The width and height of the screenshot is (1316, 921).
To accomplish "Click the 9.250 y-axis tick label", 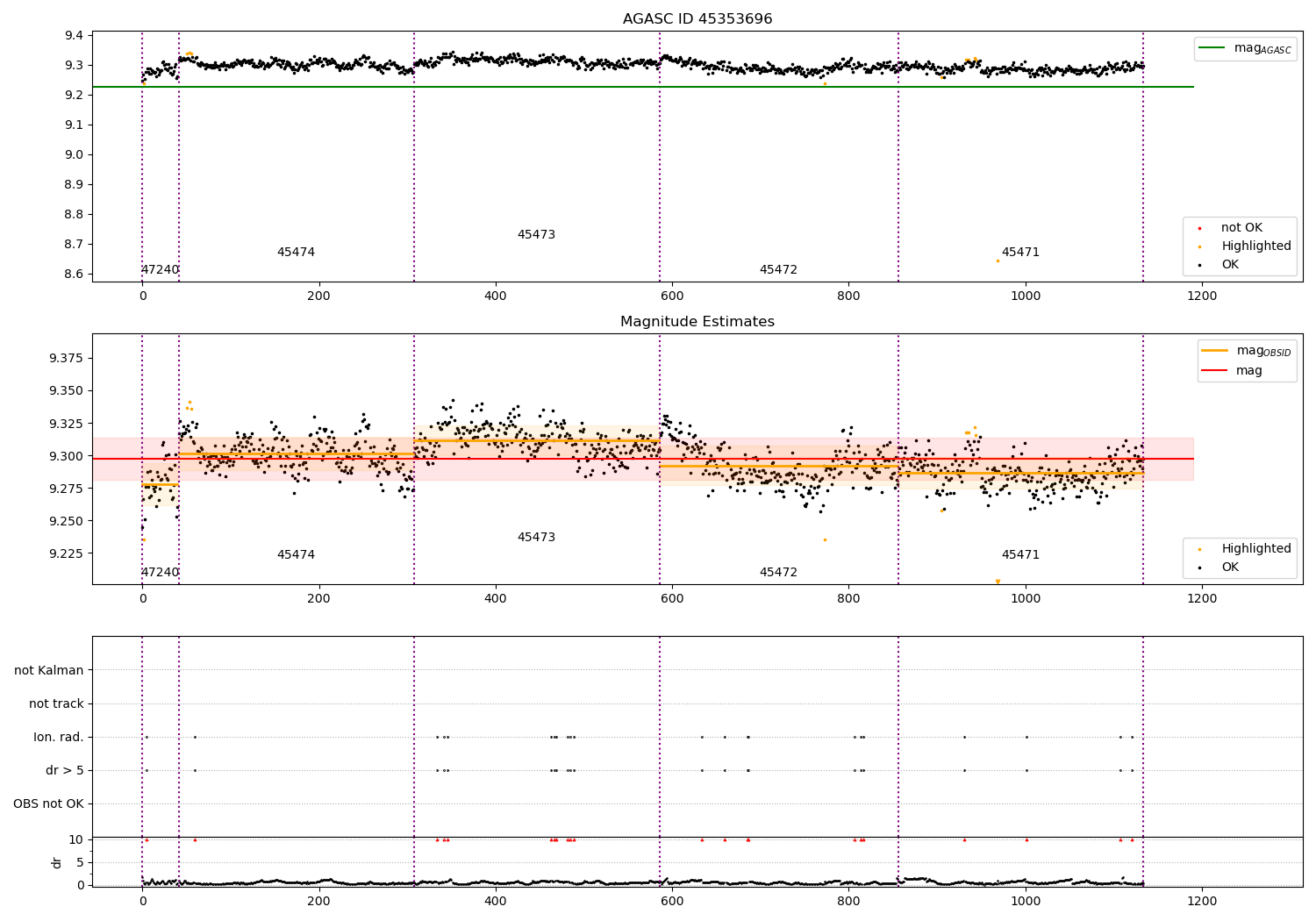I will pos(67,521).
